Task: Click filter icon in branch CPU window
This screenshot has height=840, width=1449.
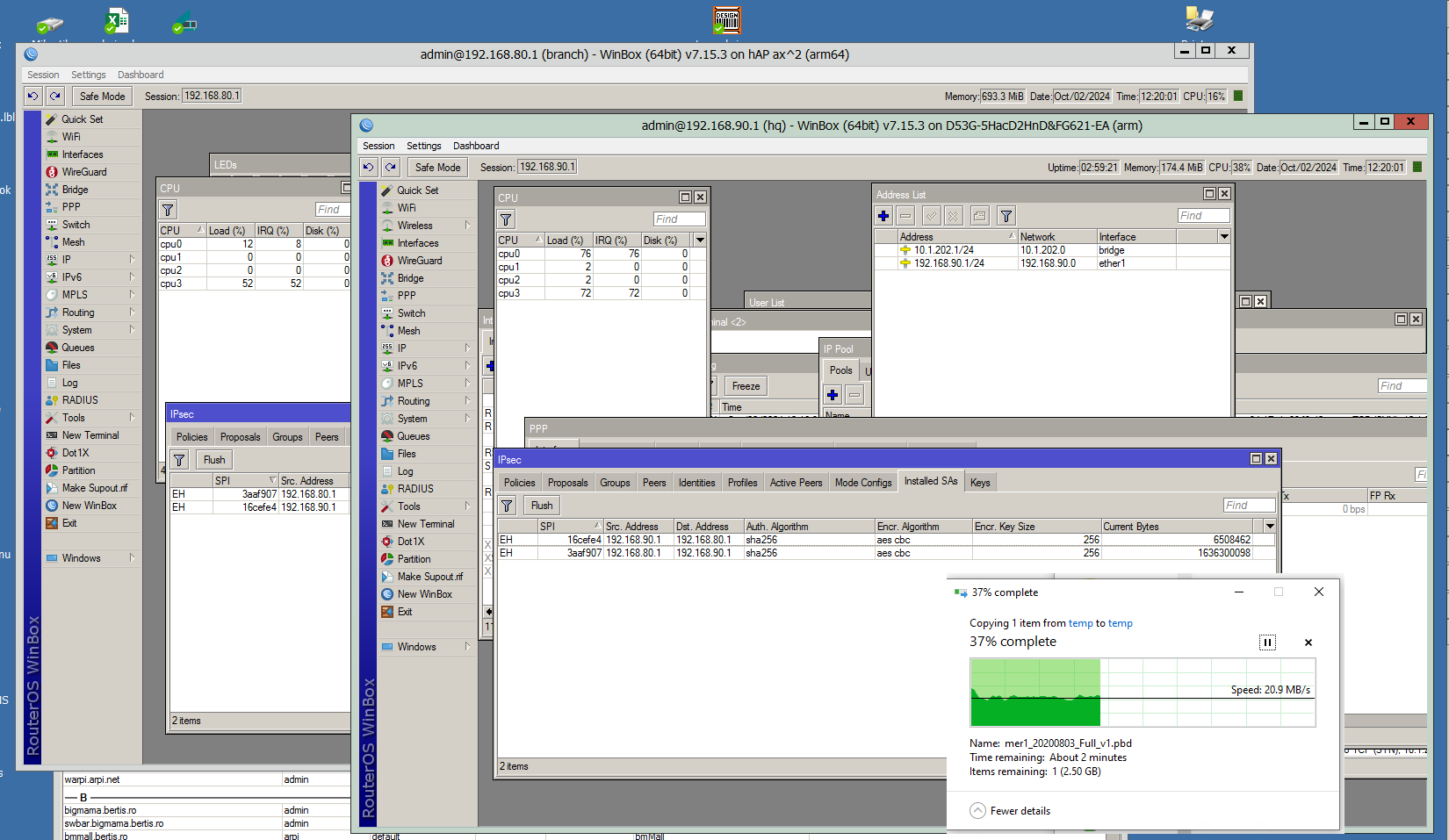Action: pyautogui.click(x=168, y=209)
